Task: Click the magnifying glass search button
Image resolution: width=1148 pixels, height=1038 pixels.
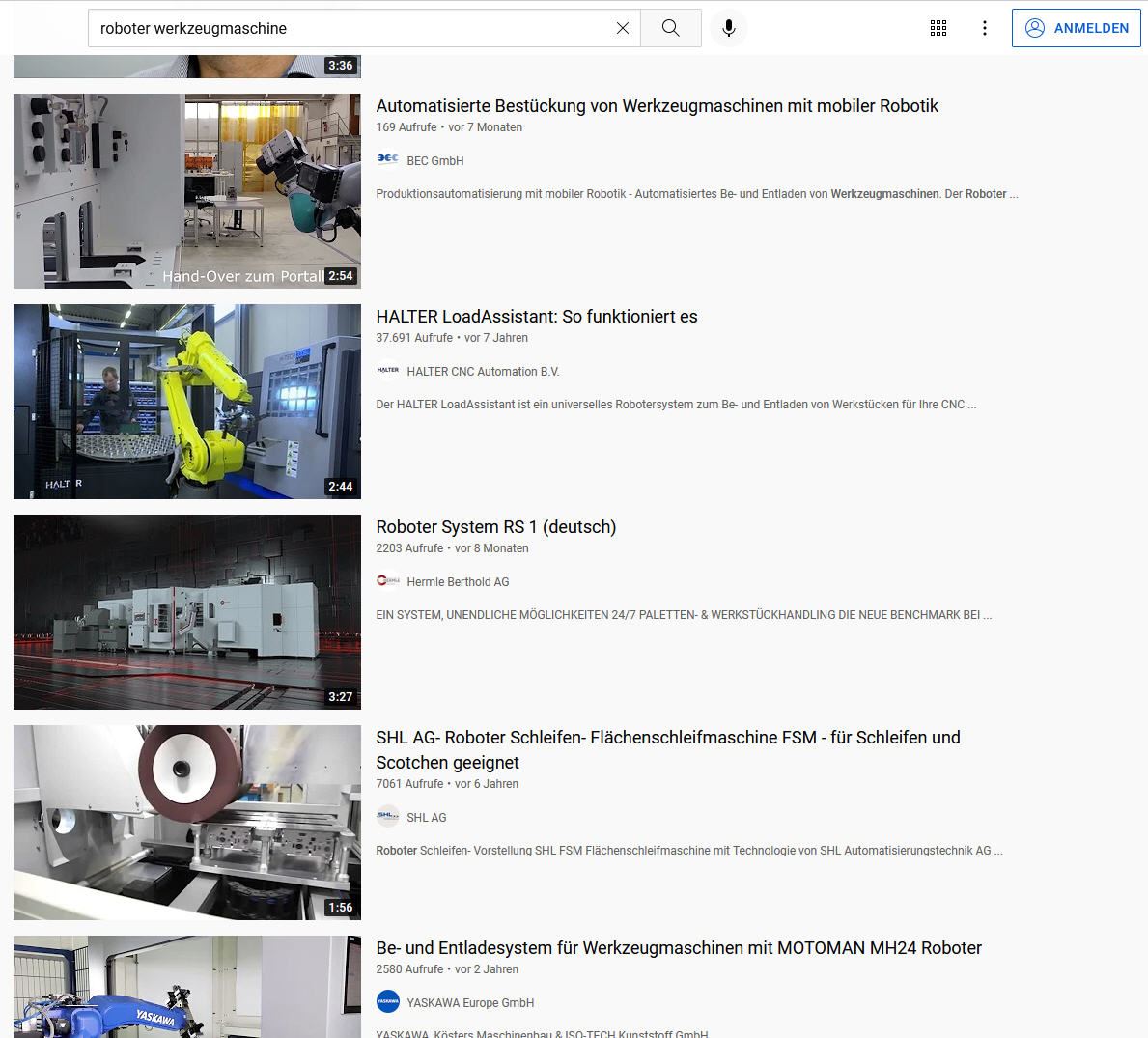Action: (671, 29)
